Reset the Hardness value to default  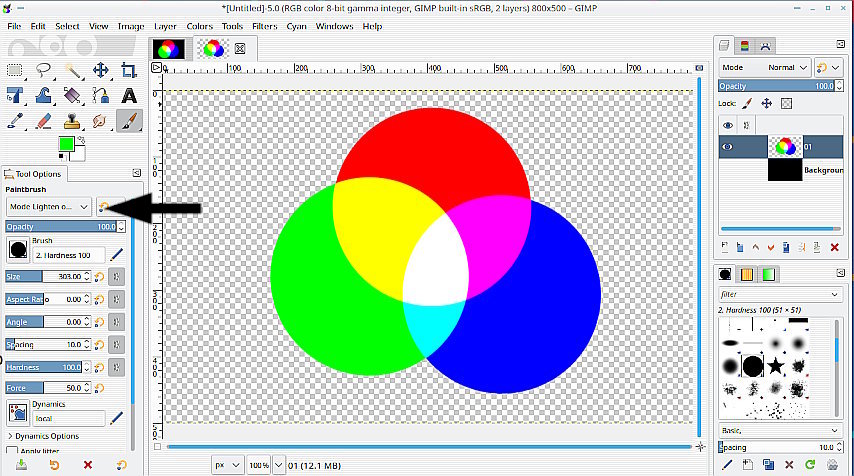coord(99,368)
